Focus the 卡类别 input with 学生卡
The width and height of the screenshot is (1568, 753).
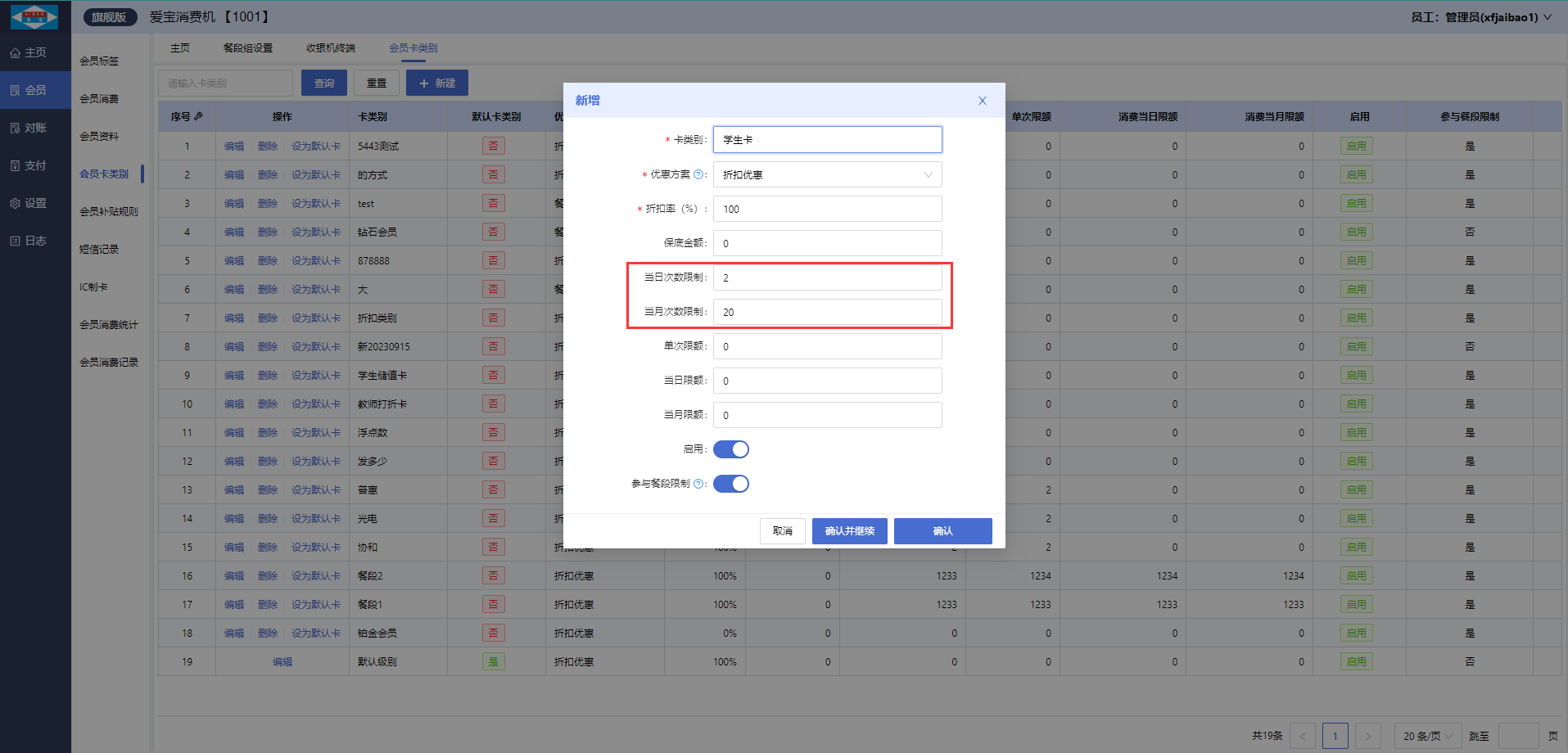827,140
